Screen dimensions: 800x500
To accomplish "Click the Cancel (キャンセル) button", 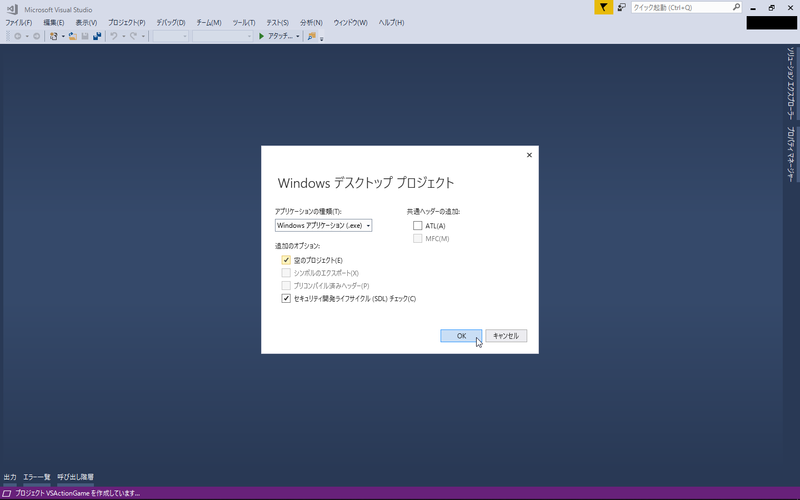I will point(506,336).
